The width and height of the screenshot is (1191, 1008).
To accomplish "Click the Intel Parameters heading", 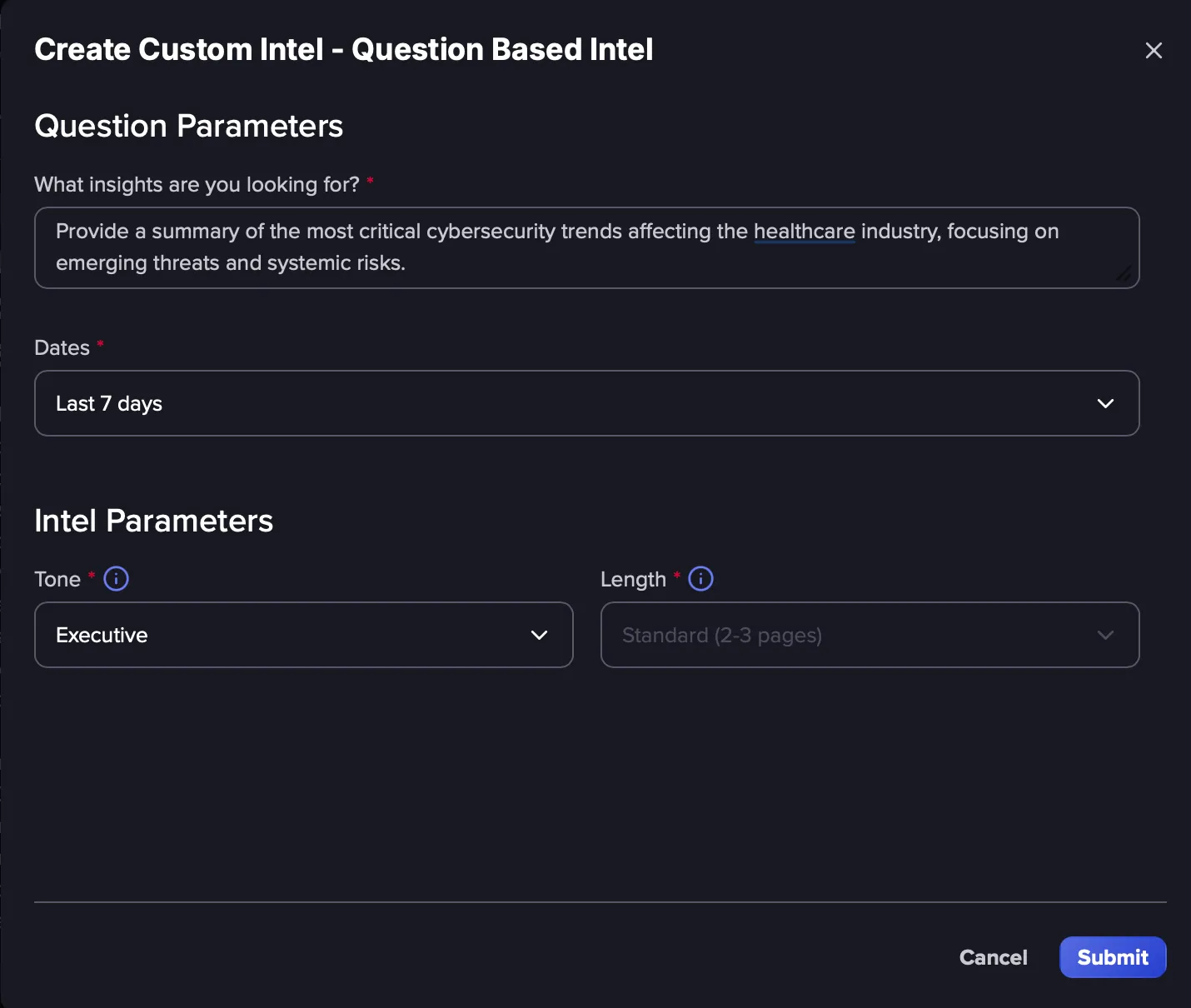I will coord(154,521).
